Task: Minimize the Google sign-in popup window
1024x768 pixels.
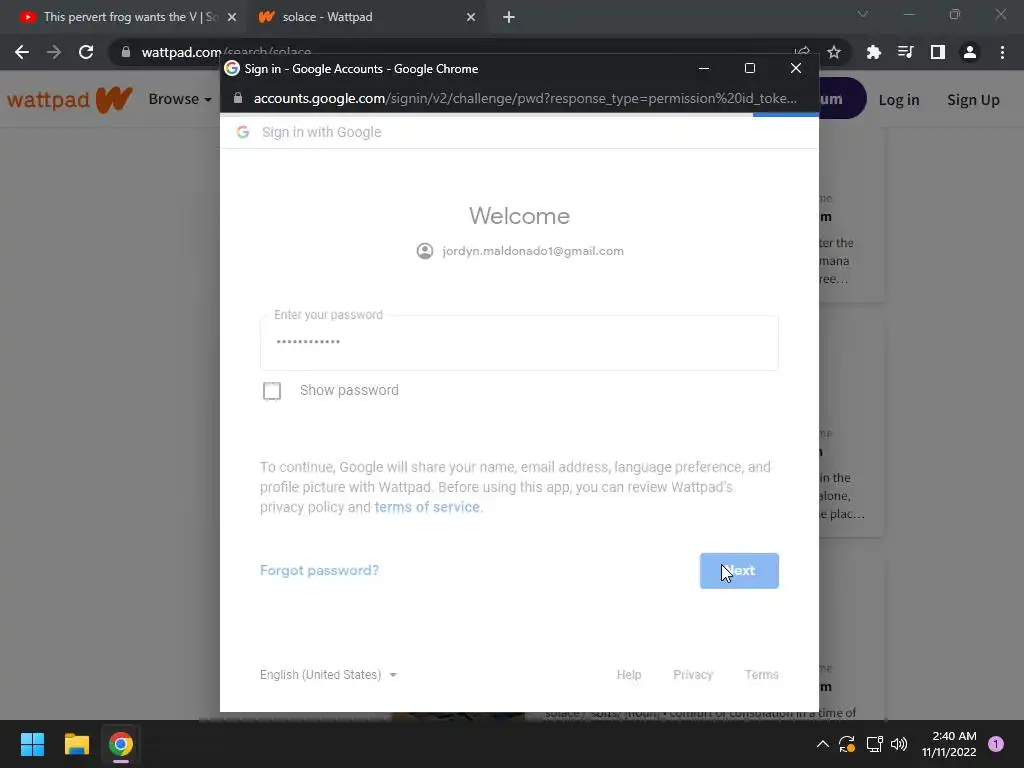Action: point(704,69)
